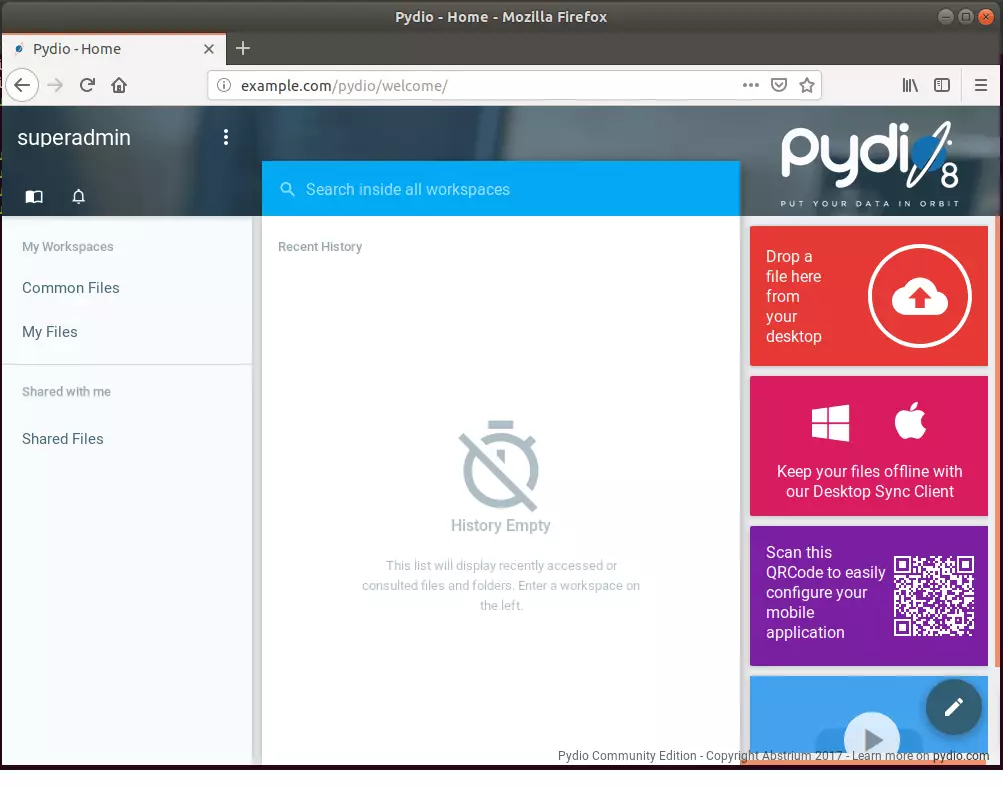Close the Pydio - Home tab
This screenshot has width=1003, height=787.
pos(209,49)
